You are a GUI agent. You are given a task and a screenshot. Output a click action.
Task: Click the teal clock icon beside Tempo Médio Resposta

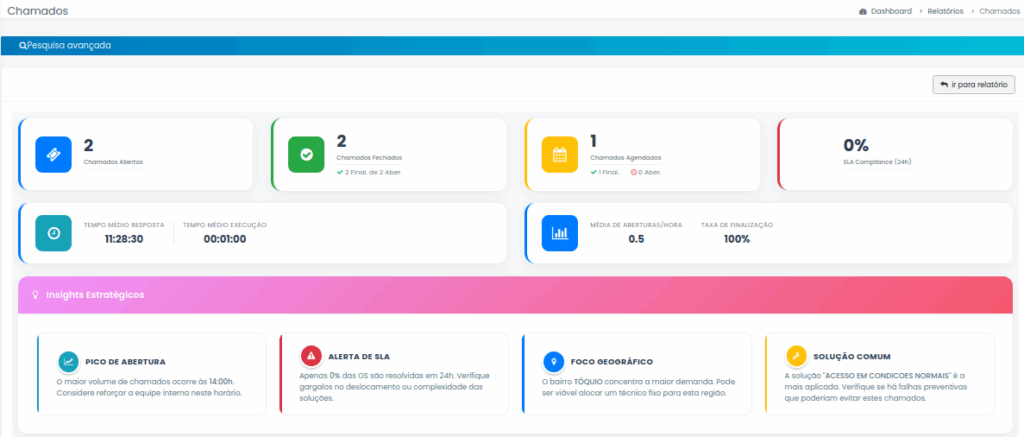54,232
